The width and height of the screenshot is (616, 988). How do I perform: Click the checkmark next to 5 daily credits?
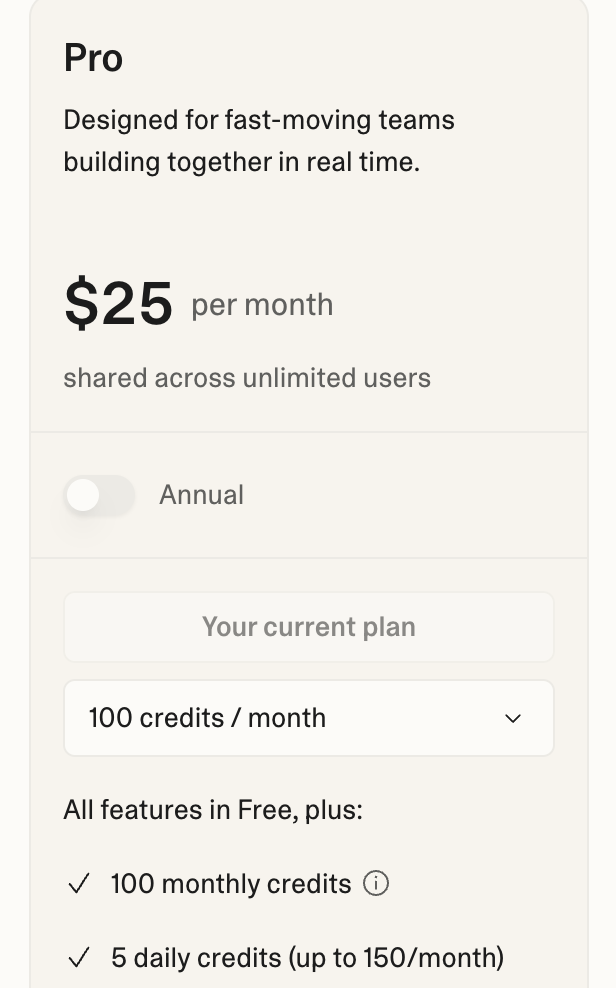click(x=79, y=958)
